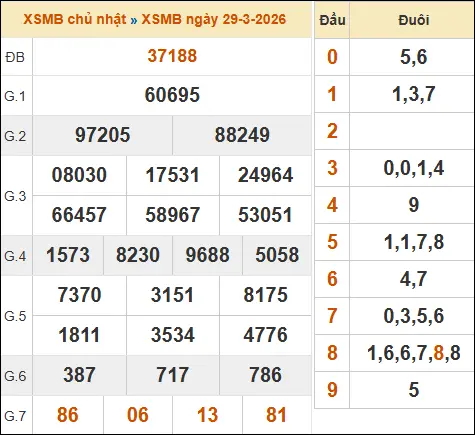Viewport: 475px width, 435px height.
Task: Select G.3 number 53051
Action: click(265, 215)
